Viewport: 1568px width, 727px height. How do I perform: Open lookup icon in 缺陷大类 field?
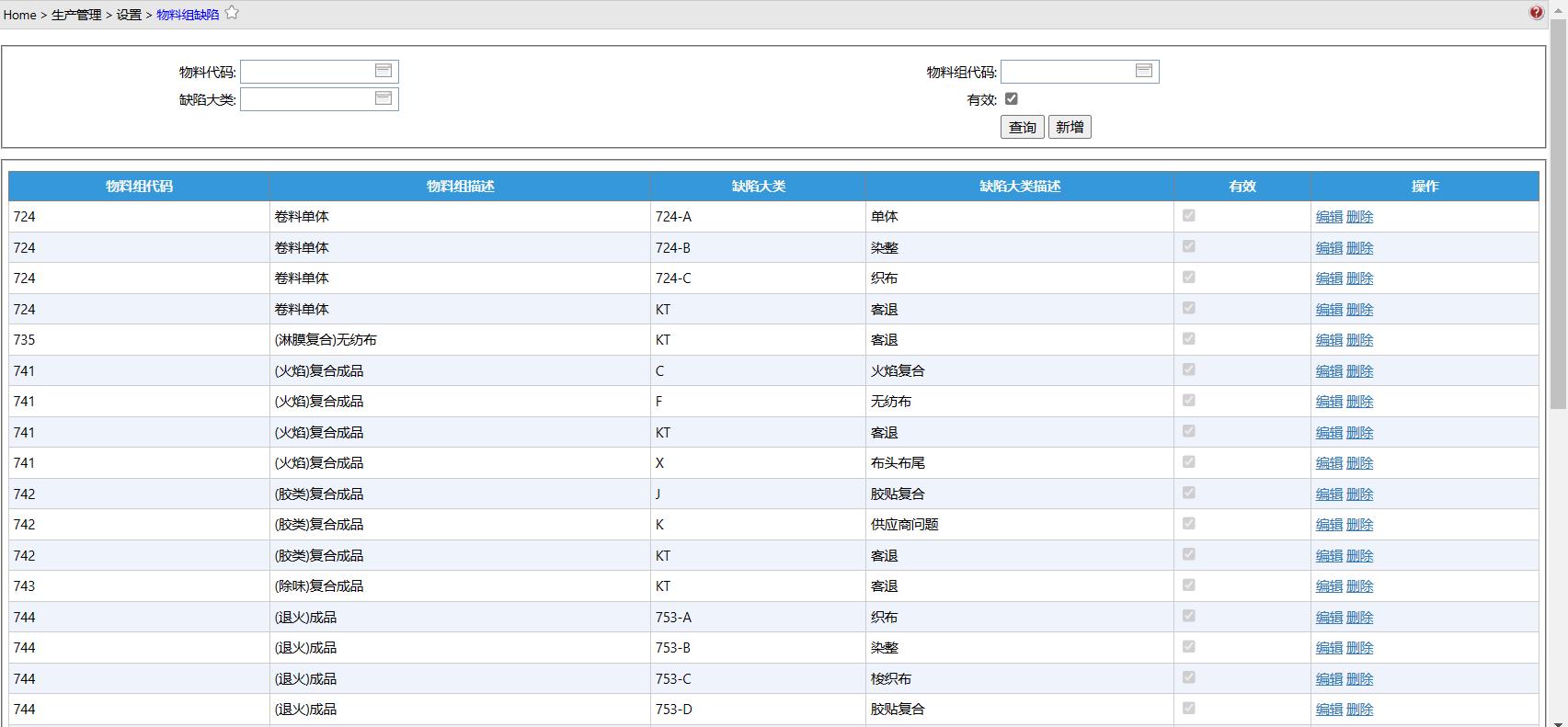point(383,98)
